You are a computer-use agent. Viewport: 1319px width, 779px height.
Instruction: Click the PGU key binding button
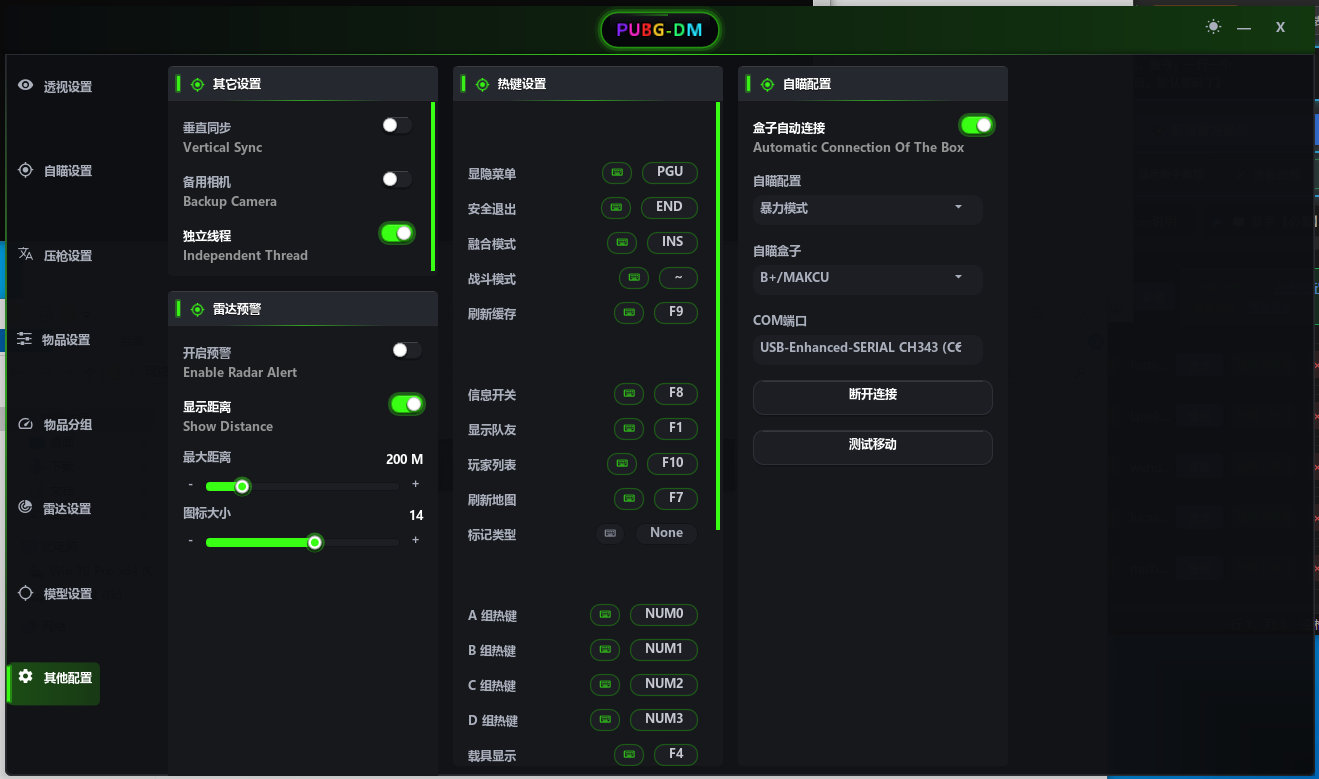[x=670, y=172]
